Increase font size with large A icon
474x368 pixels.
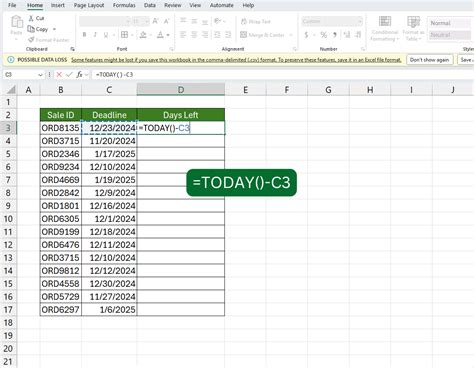pyautogui.click(x=155, y=21)
